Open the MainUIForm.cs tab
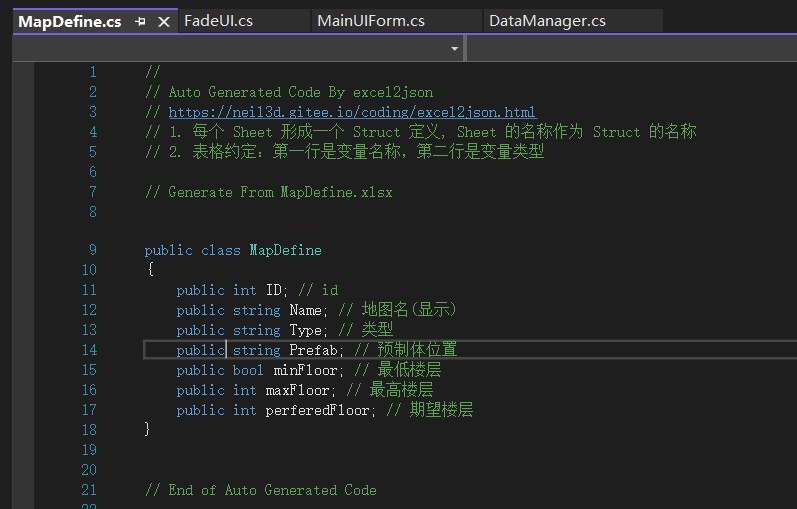The width and height of the screenshot is (797, 509). pyautogui.click(x=371, y=21)
